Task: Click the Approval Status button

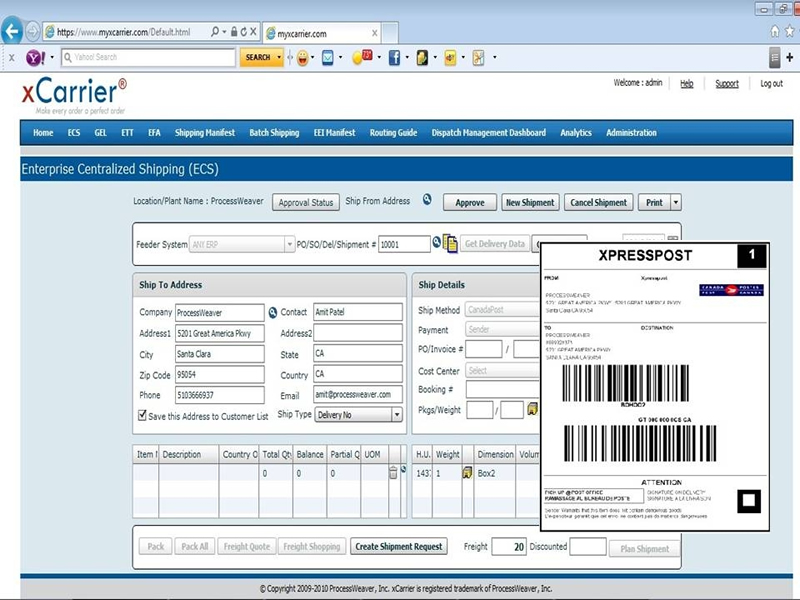Action: coord(306,203)
